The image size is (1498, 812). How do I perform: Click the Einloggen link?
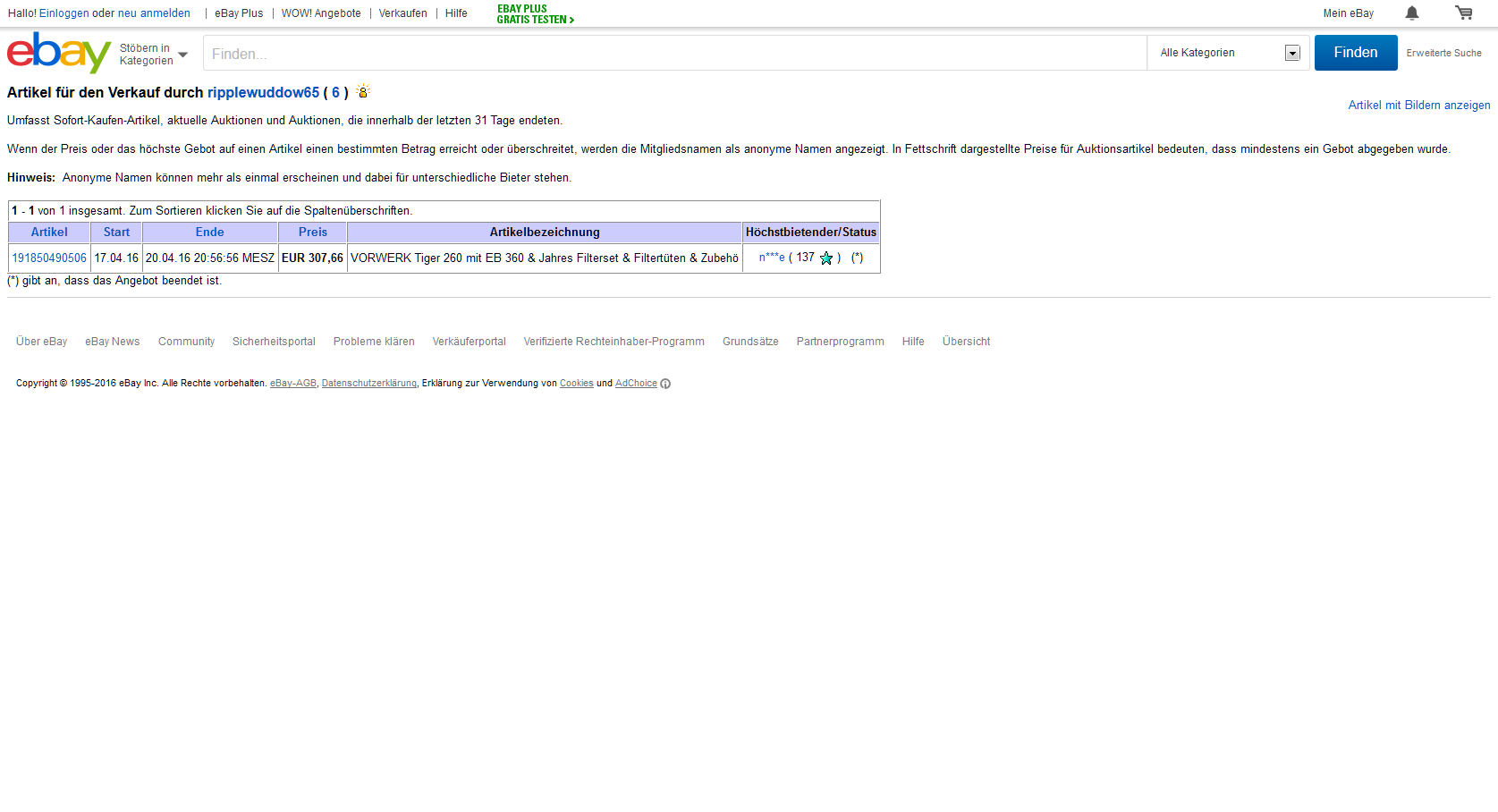coord(64,13)
